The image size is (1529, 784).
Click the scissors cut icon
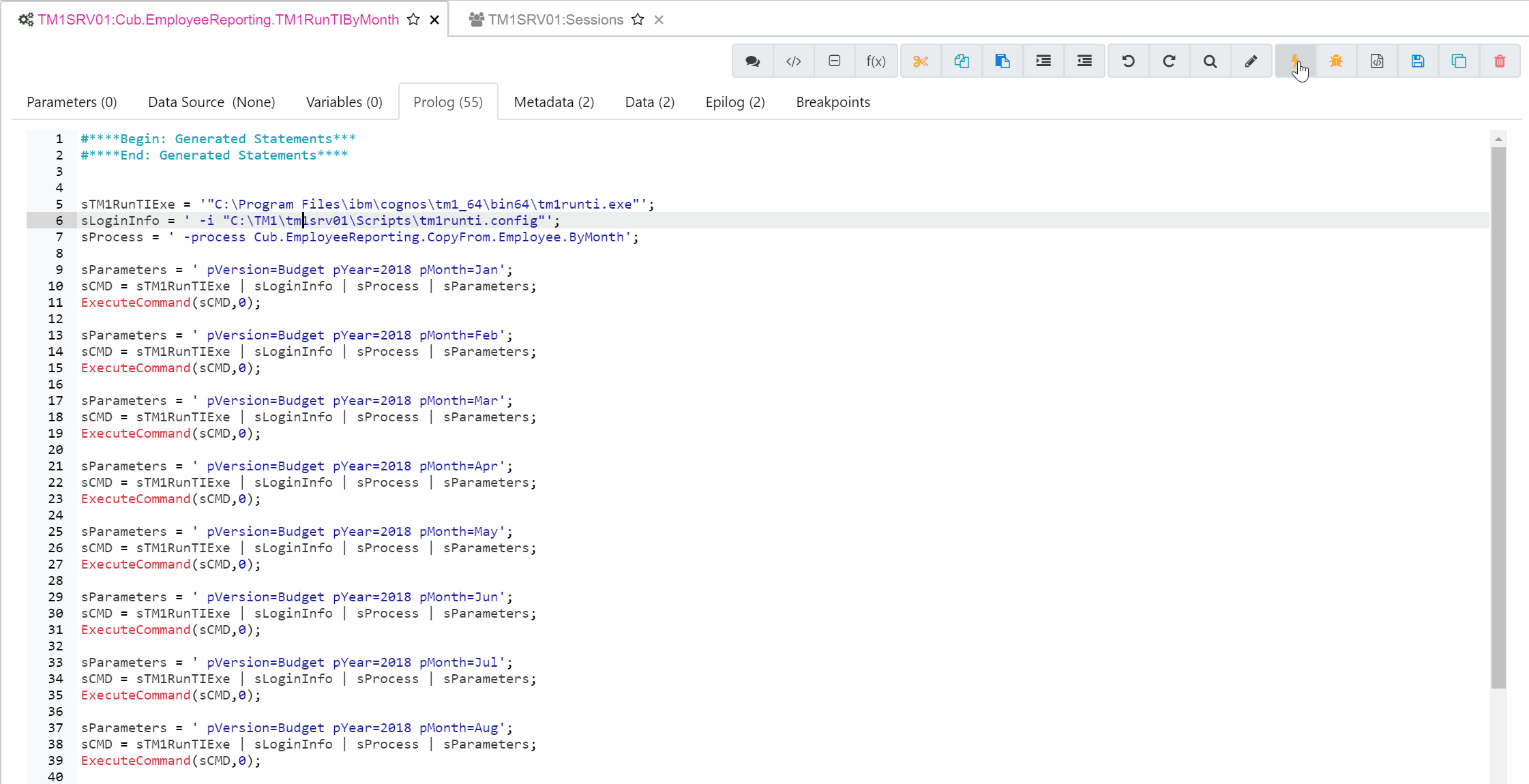tap(921, 61)
